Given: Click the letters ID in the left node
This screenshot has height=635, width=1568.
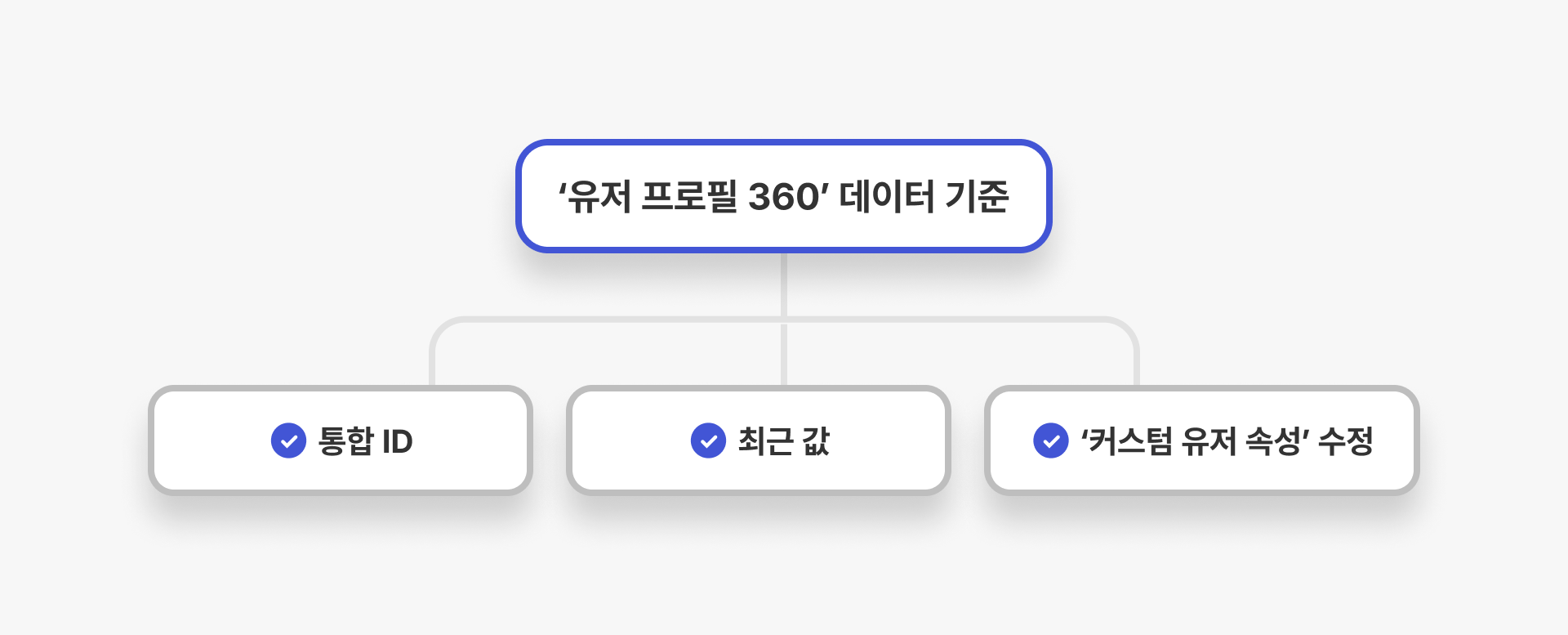Looking at the screenshot, I should pos(398,442).
